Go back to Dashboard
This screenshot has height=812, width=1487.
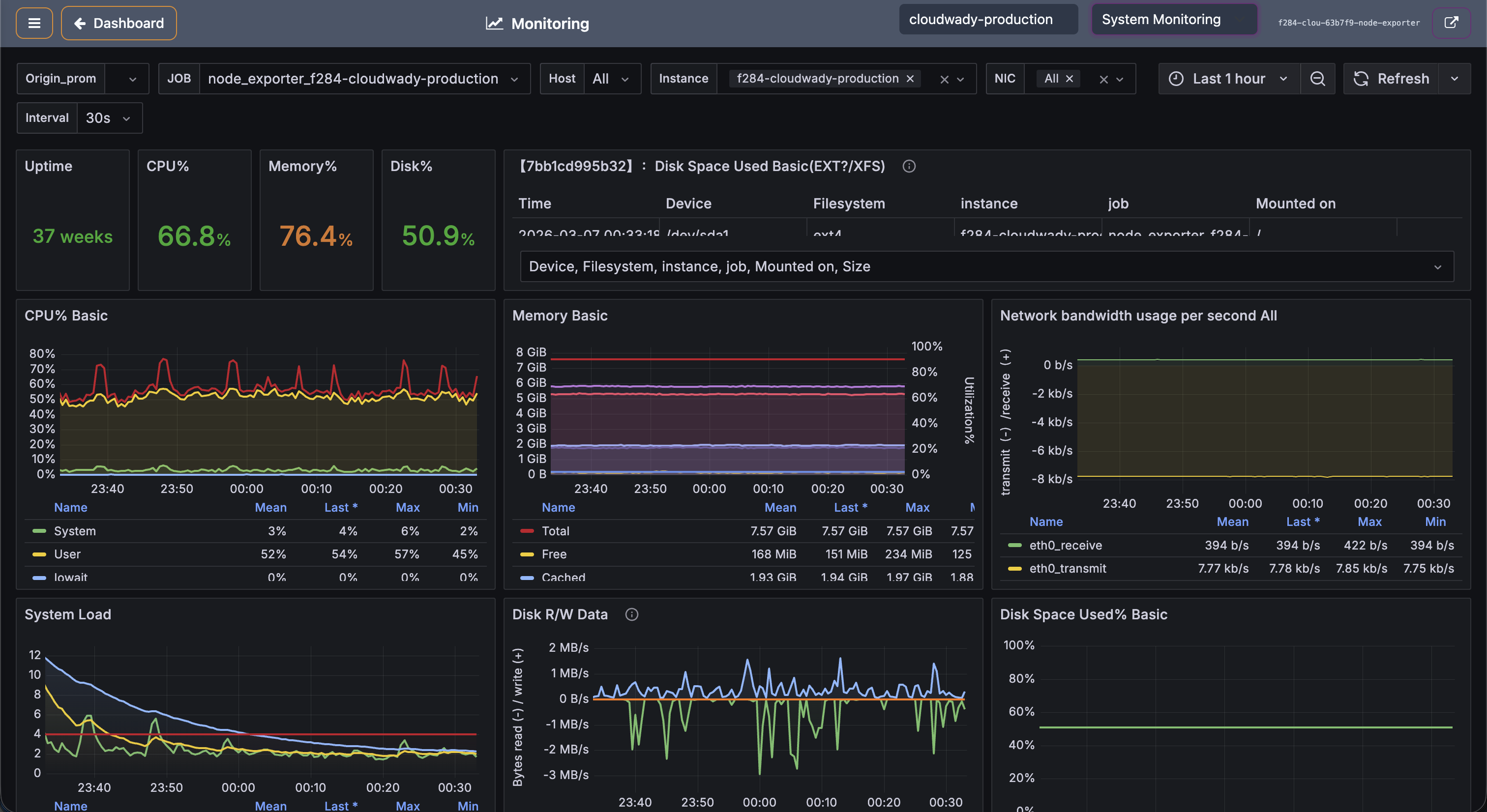pyautogui.click(x=119, y=23)
